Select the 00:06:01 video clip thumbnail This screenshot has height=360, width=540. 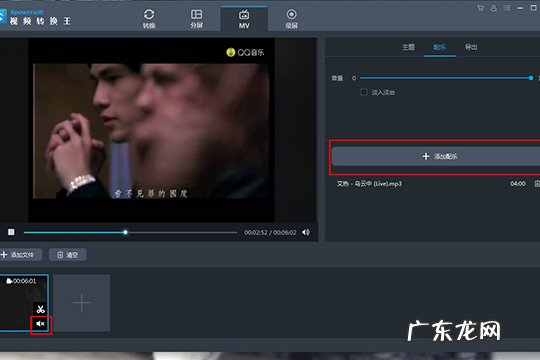click(23, 303)
